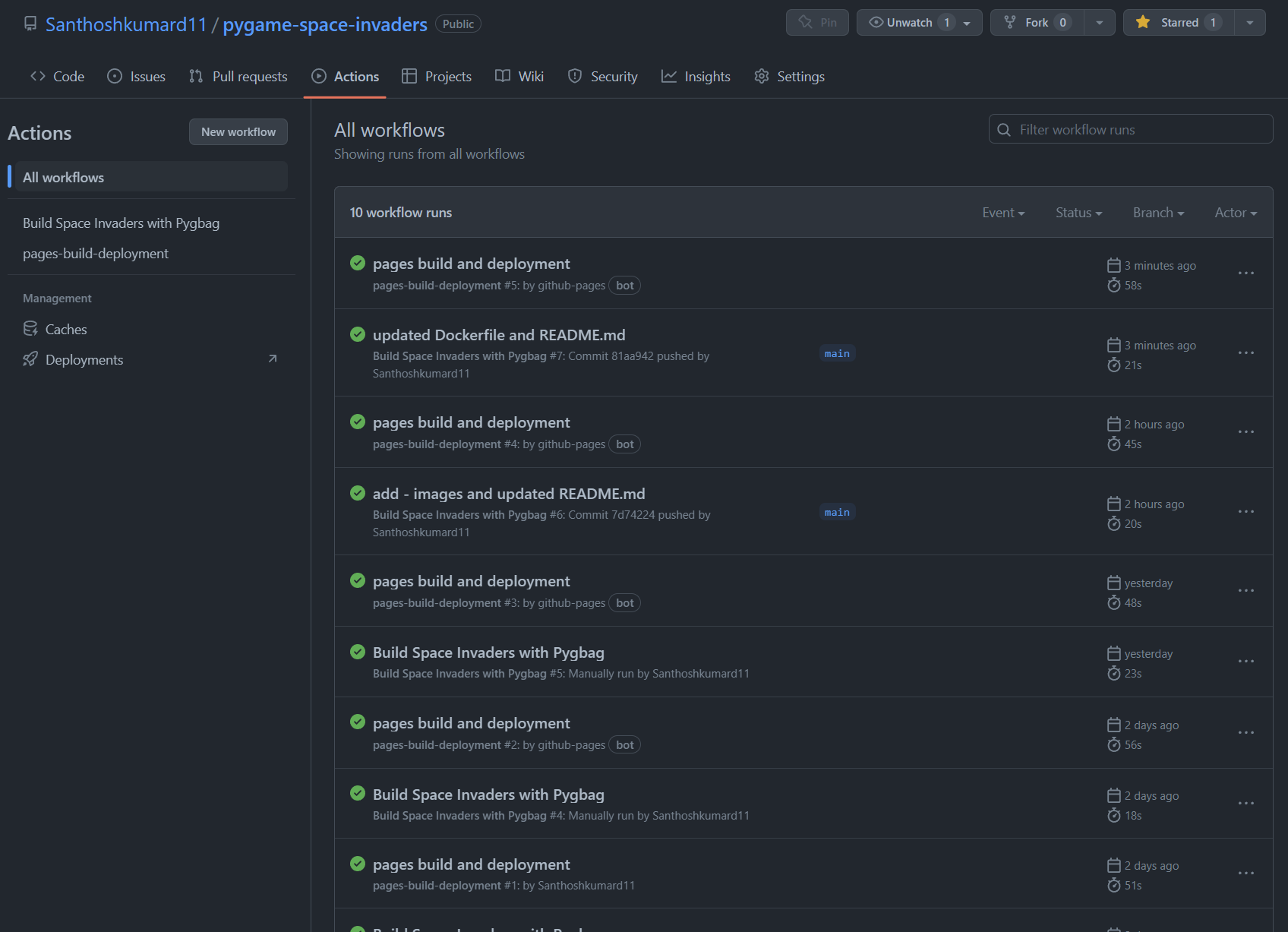This screenshot has height=932, width=1288.
Task: Switch to the Code tab
Action: tap(57, 76)
